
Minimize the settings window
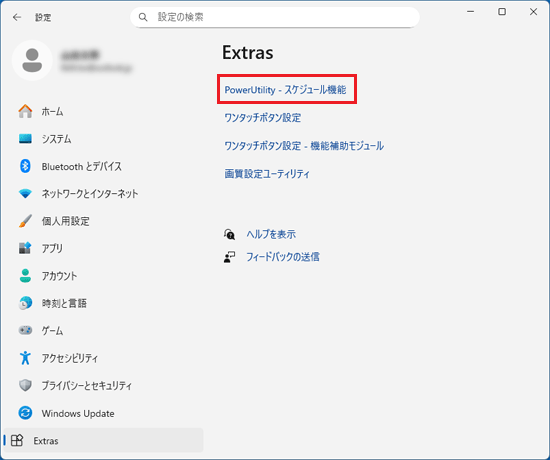[471, 12]
